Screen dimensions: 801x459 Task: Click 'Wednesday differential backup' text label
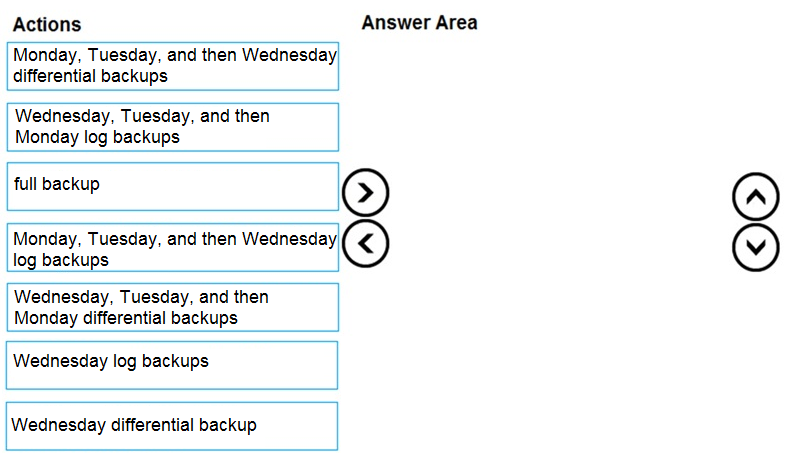pos(134,425)
